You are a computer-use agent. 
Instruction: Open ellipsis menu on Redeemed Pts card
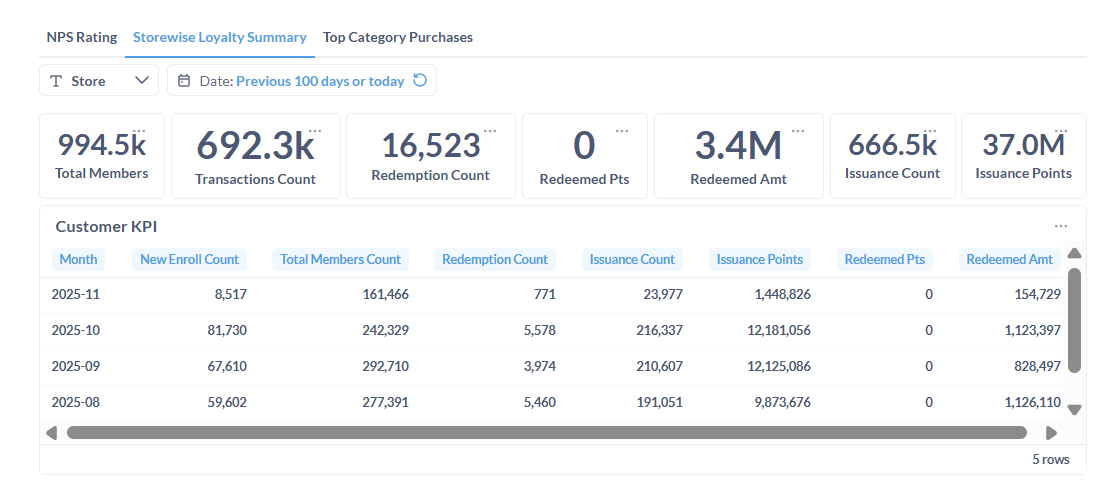click(x=622, y=130)
